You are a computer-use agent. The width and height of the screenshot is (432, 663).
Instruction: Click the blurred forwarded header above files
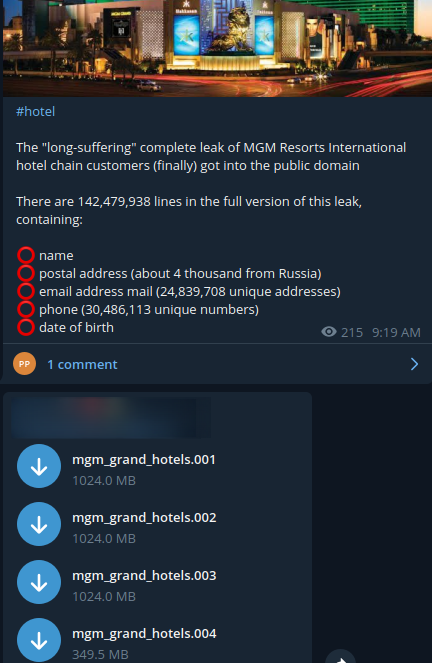click(x=111, y=417)
